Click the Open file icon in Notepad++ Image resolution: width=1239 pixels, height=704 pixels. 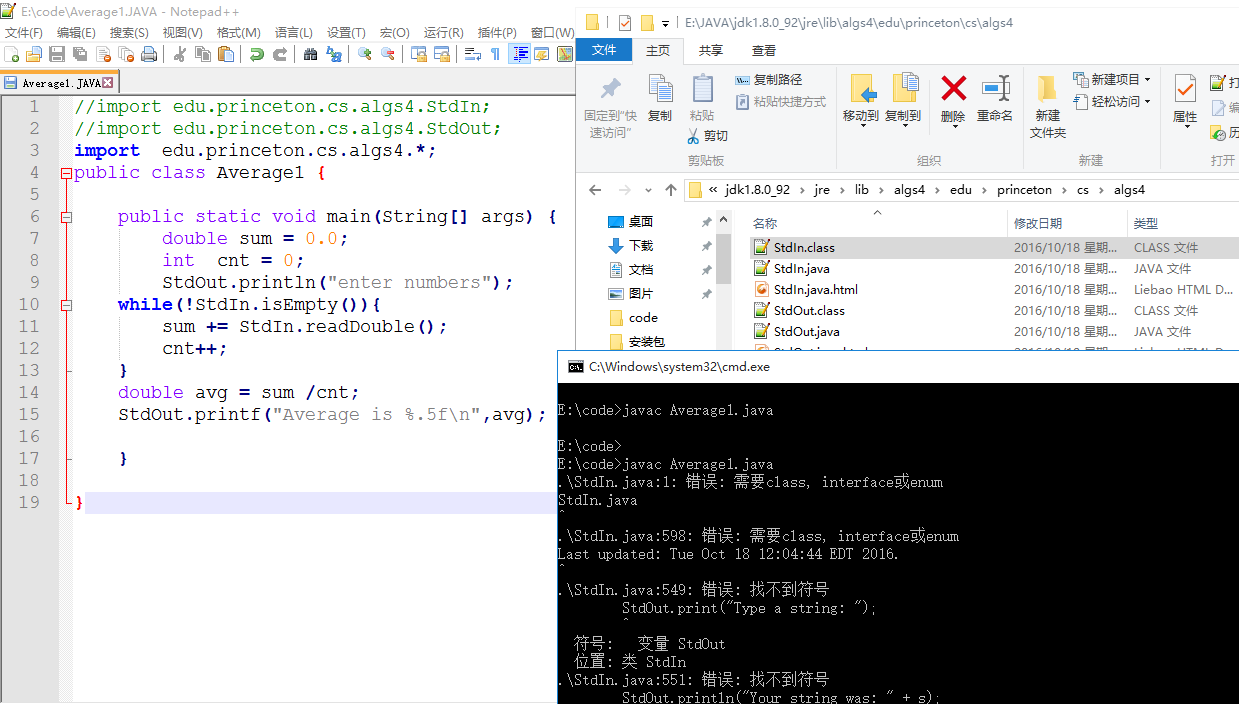point(34,54)
